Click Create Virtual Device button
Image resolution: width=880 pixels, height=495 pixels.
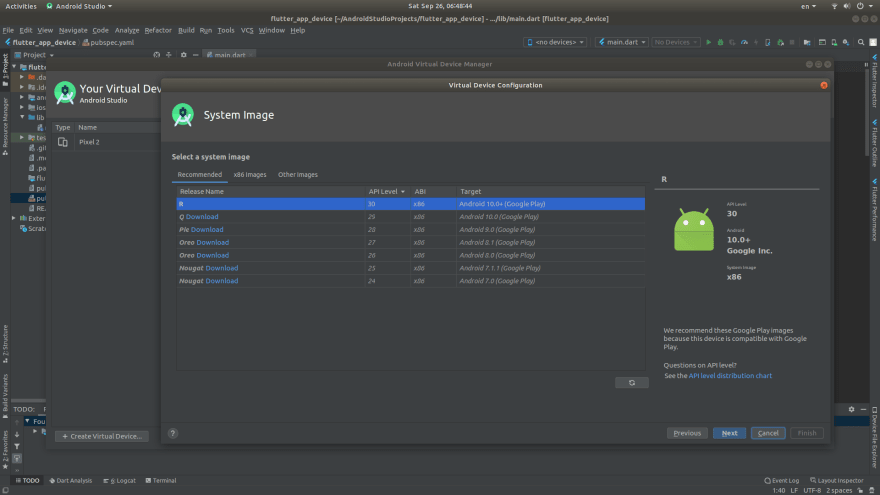point(102,436)
